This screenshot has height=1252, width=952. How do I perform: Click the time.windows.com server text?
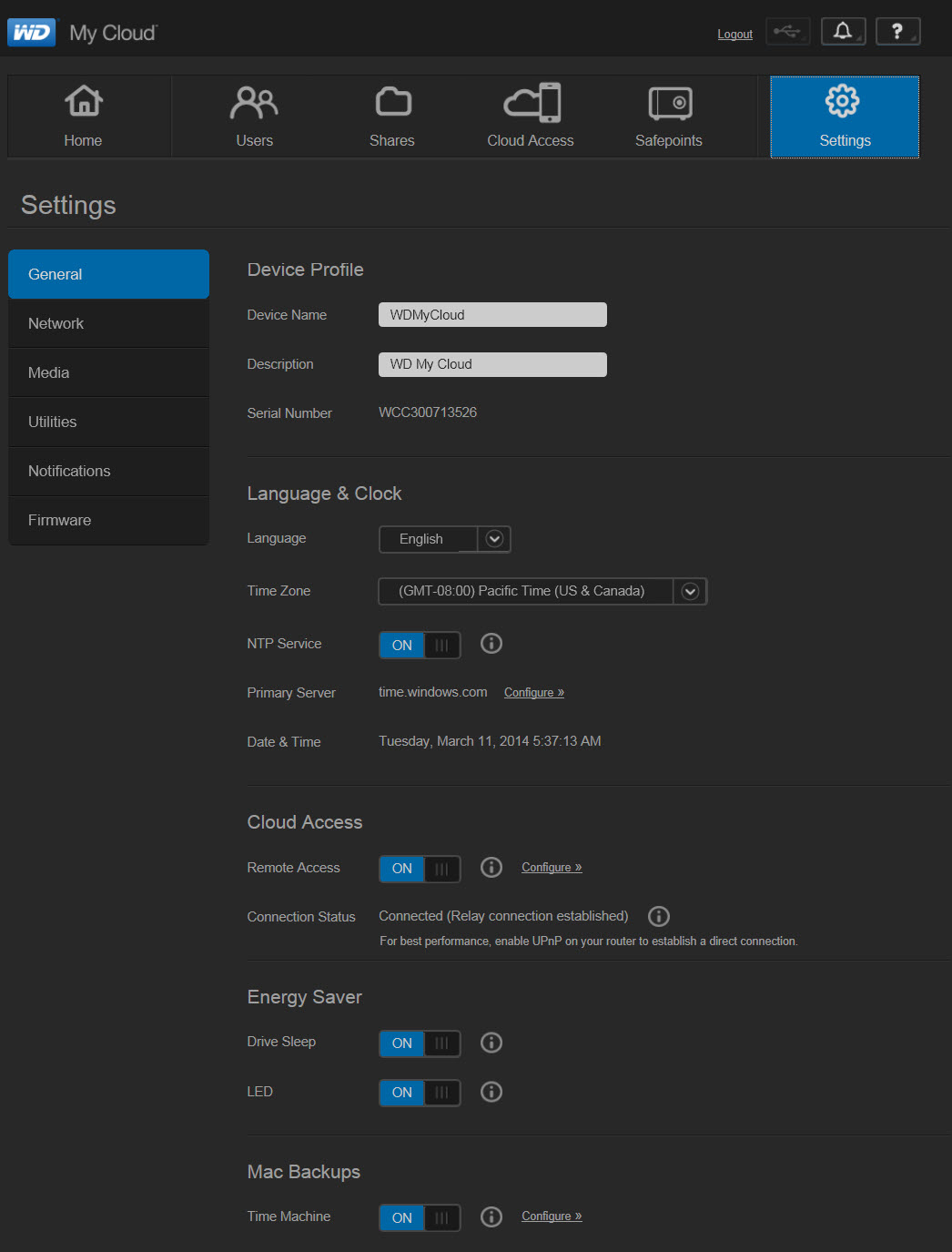coord(433,692)
